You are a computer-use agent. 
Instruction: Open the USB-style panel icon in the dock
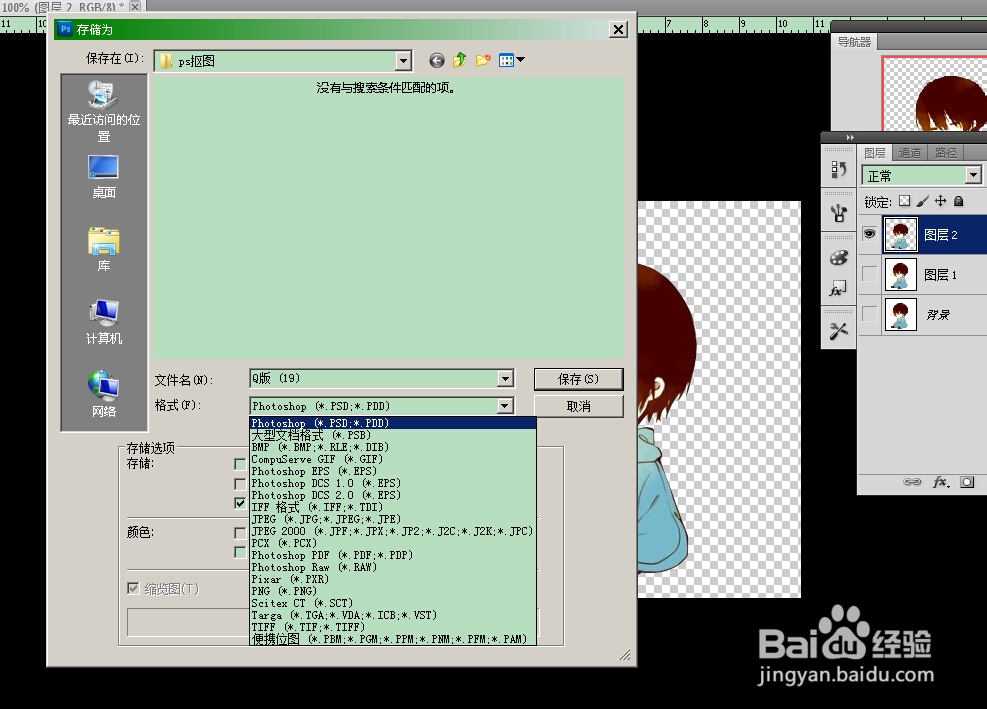[x=838, y=213]
